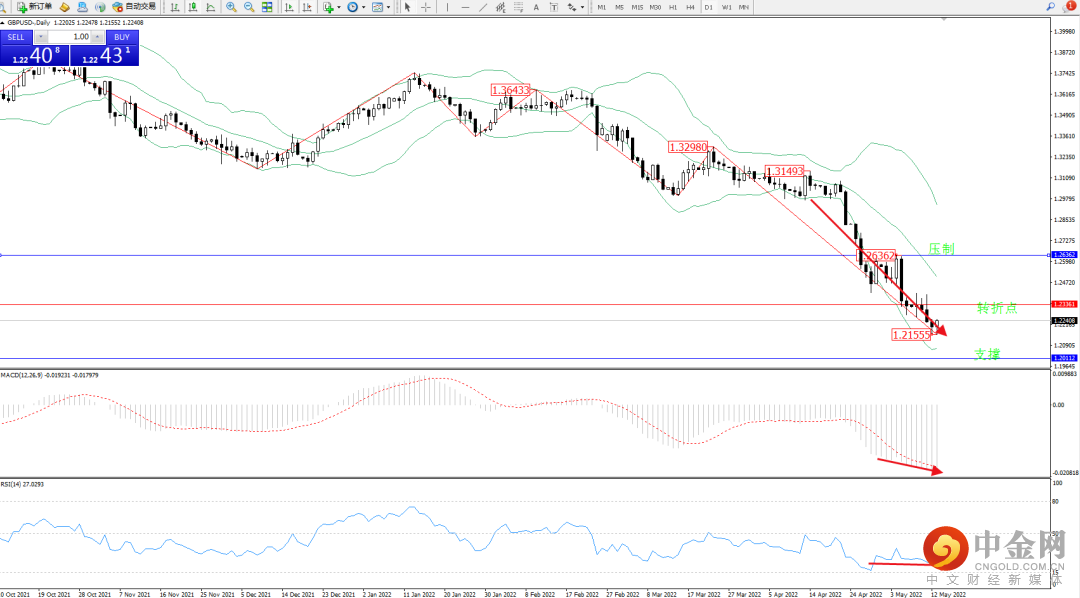The image size is (1080, 598).
Task: Open the Terminal signal icon
Action: click(100, 7)
